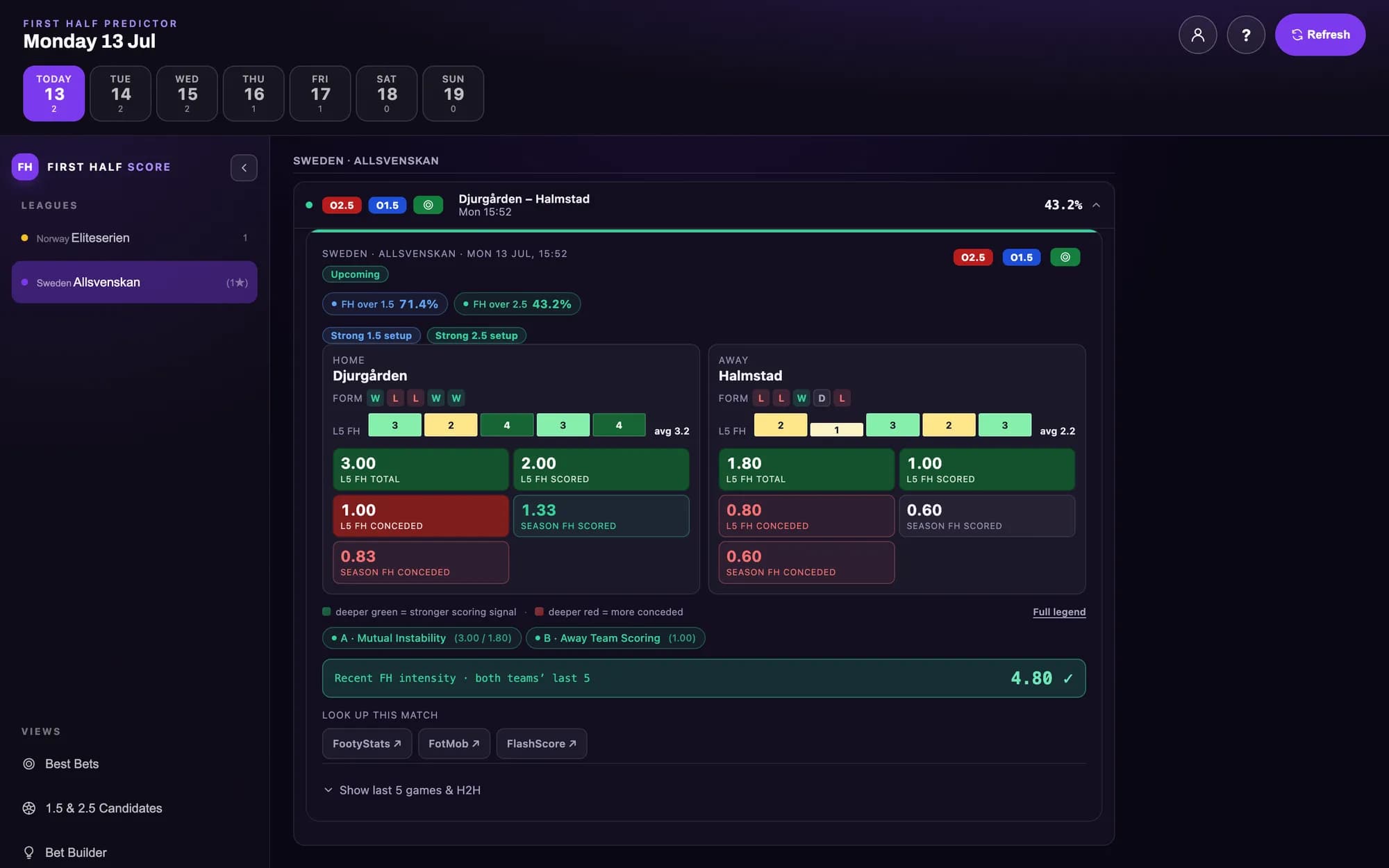Click Djurgården 3.00 L5 FH Total tile

point(421,469)
